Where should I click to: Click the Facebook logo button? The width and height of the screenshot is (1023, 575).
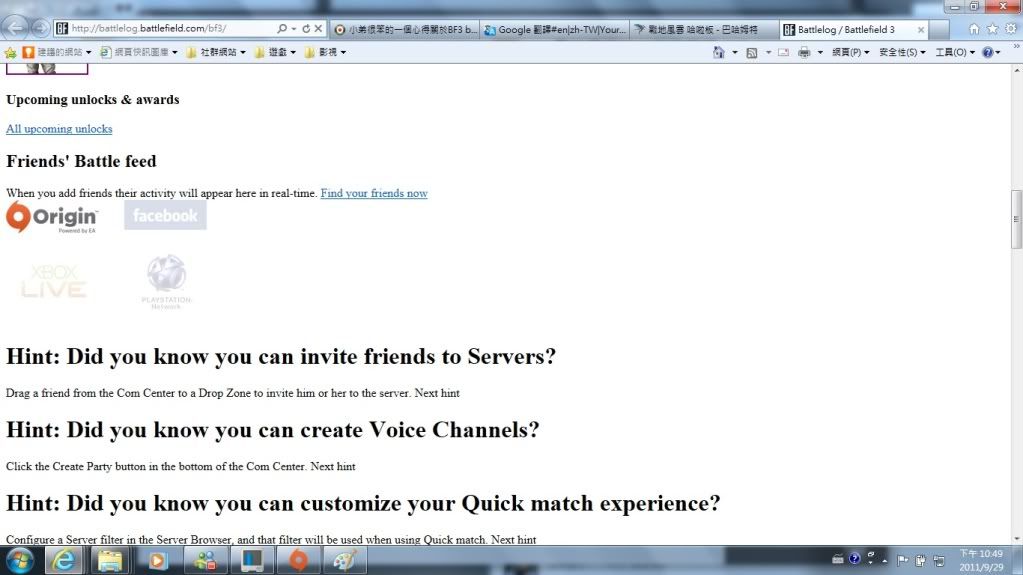coord(165,215)
